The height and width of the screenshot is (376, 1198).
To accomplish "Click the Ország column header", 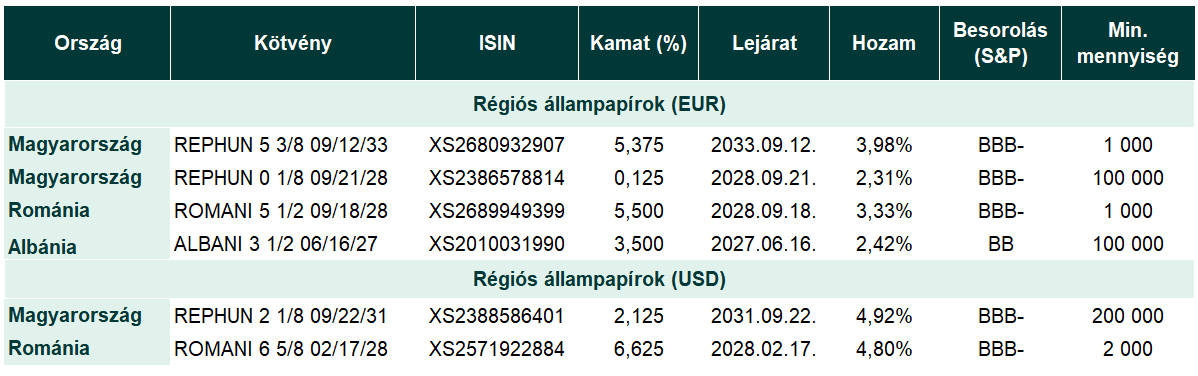I will pos(87,44).
